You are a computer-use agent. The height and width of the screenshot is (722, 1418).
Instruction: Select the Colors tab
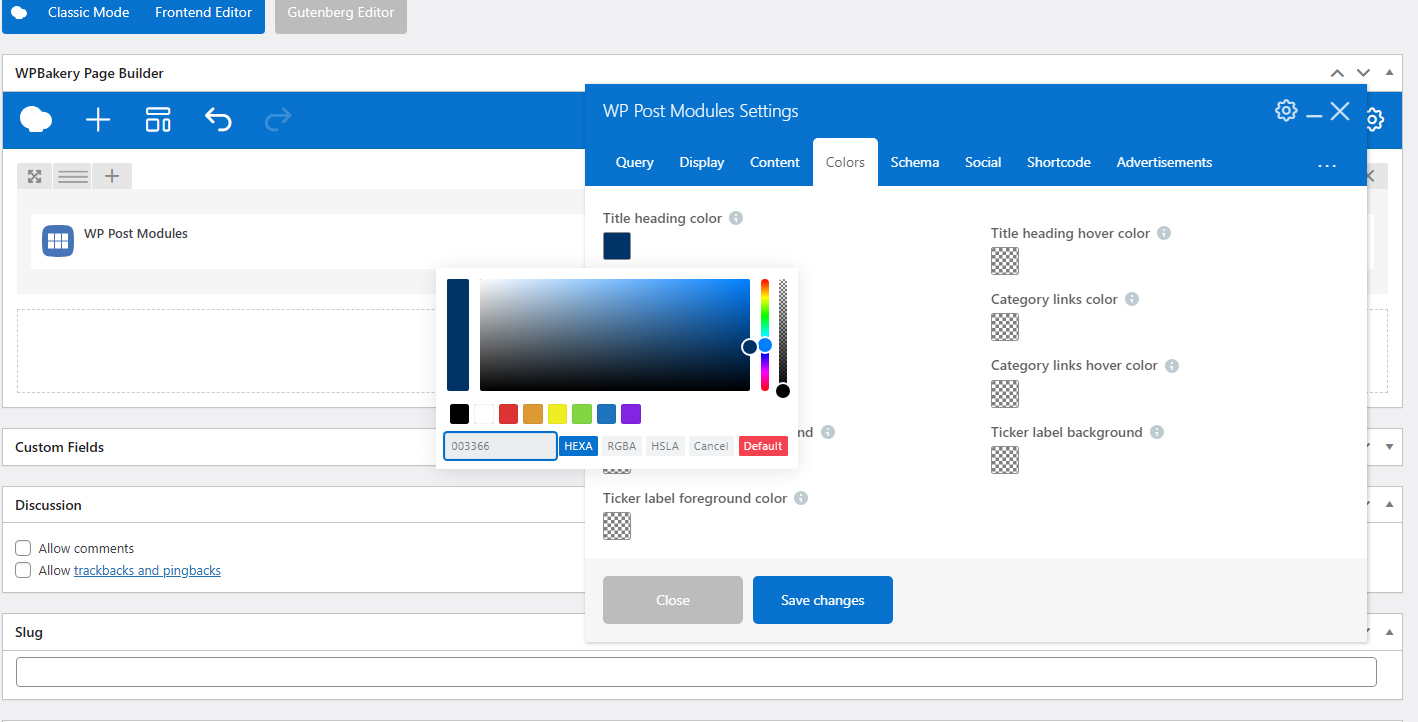(845, 162)
